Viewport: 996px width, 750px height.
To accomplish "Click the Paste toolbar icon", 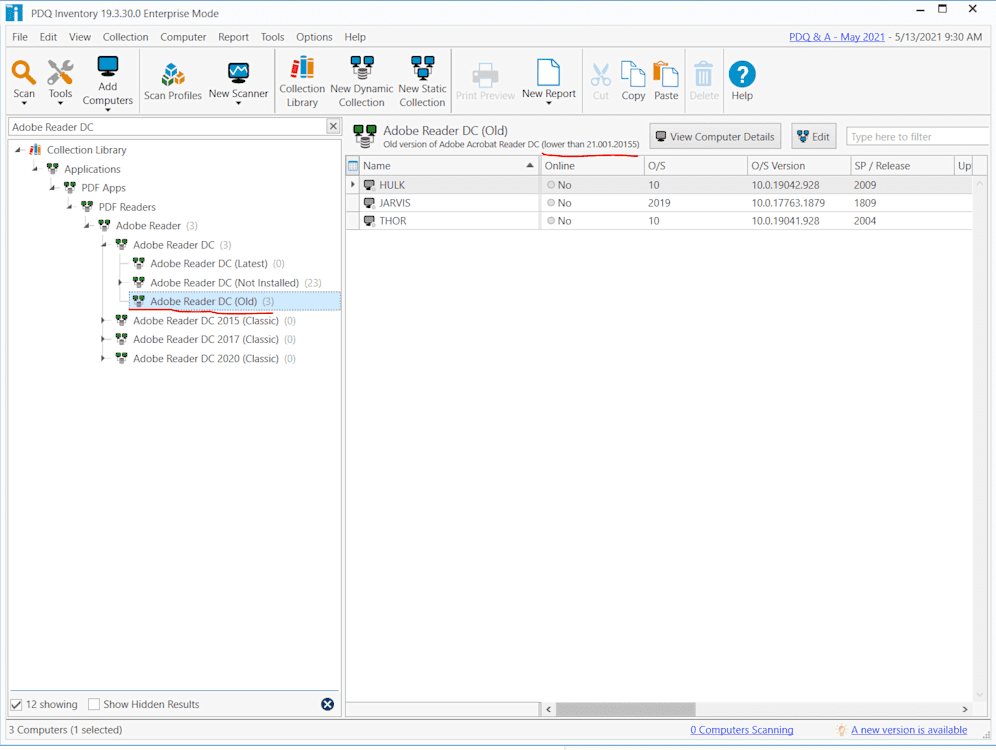I will point(666,74).
